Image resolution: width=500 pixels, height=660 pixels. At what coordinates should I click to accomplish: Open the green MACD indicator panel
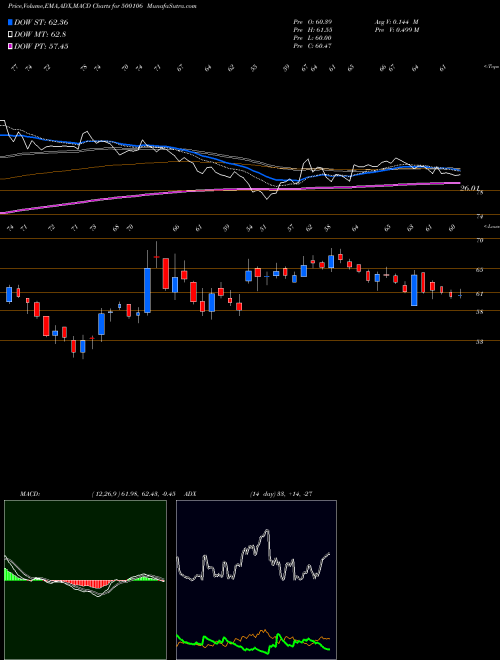(85, 580)
